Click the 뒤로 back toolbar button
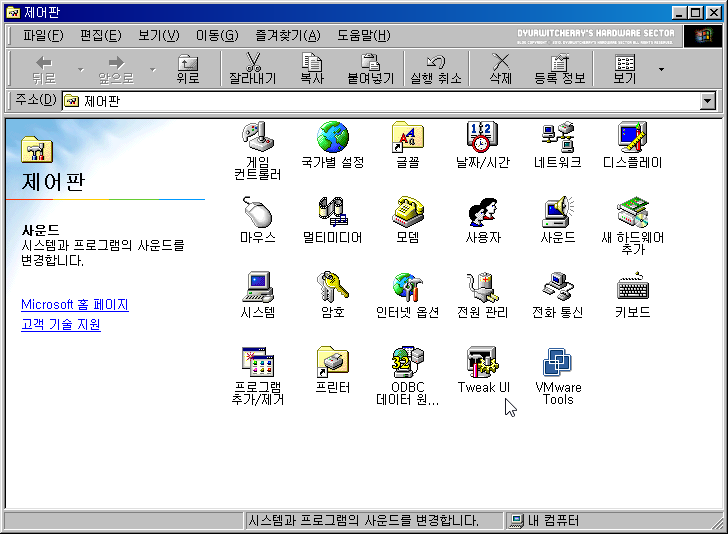The image size is (728, 534). (44, 69)
